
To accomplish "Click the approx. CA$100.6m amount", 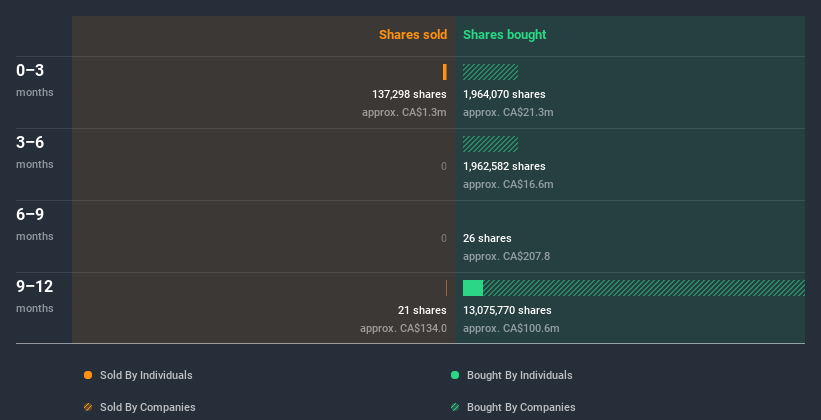I will [x=511, y=328].
